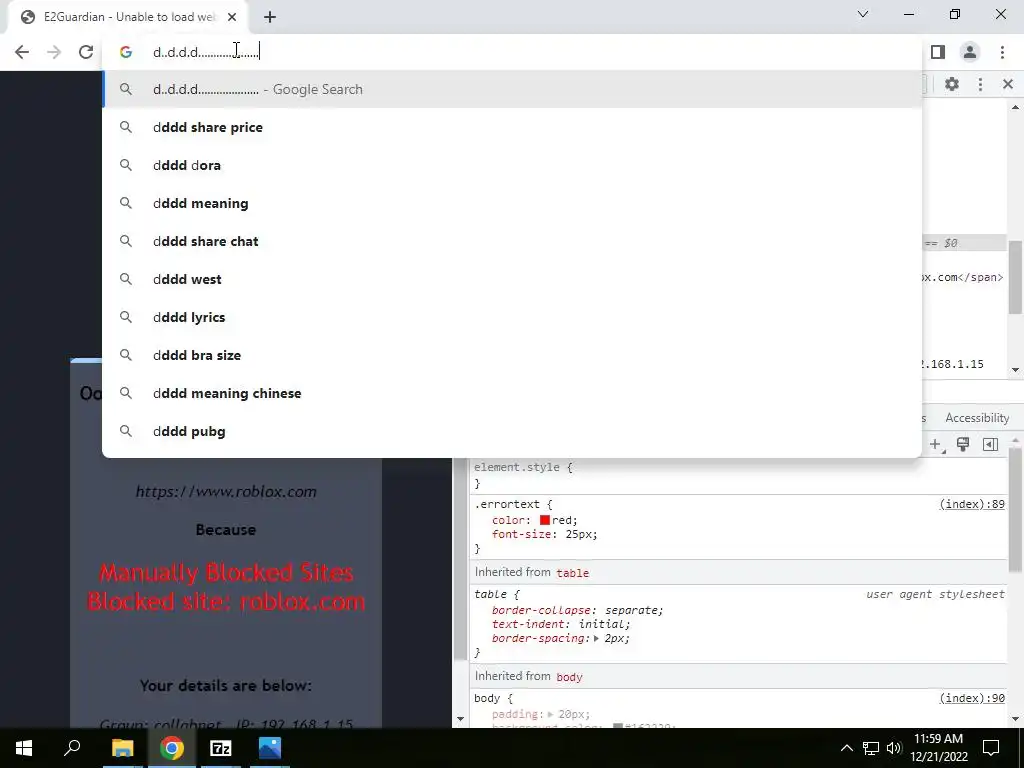Open DevTools more options menu
This screenshot has width=1024, height=768.
tap(980, 84)
